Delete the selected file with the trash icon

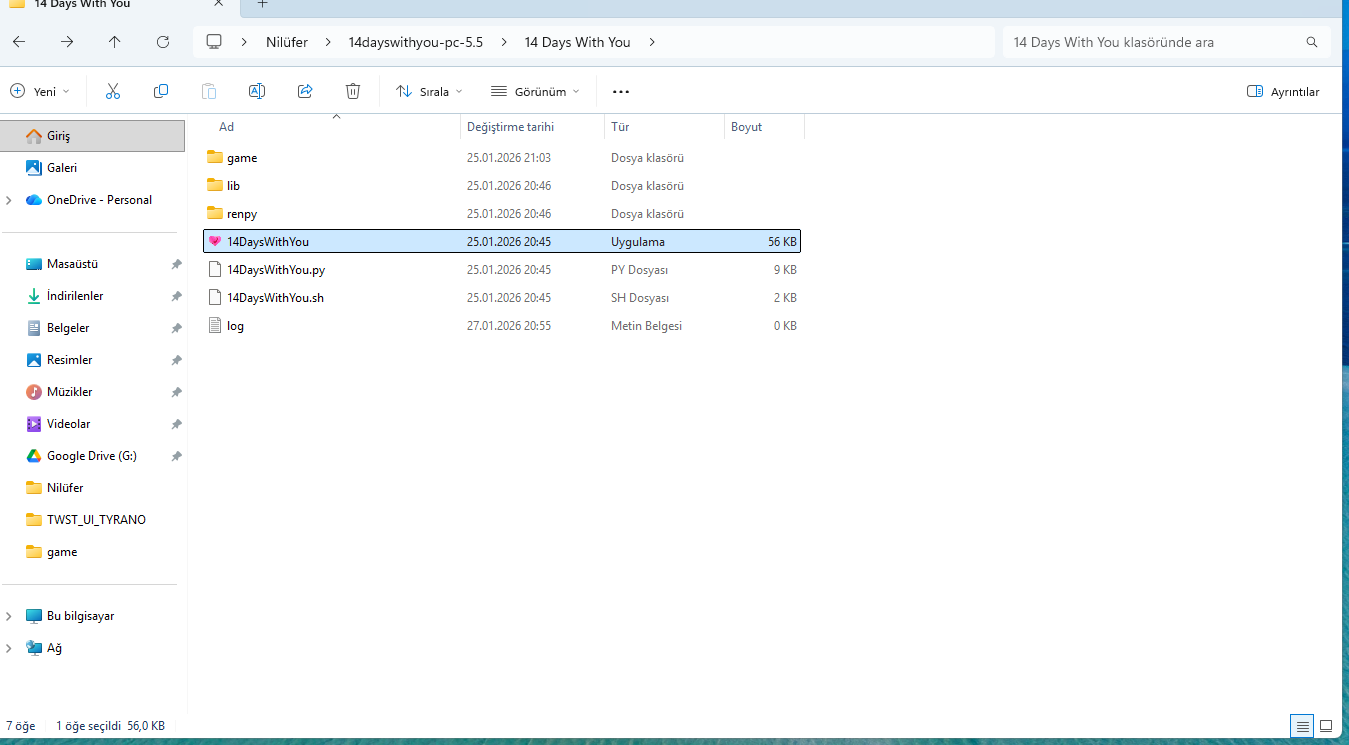353,91
